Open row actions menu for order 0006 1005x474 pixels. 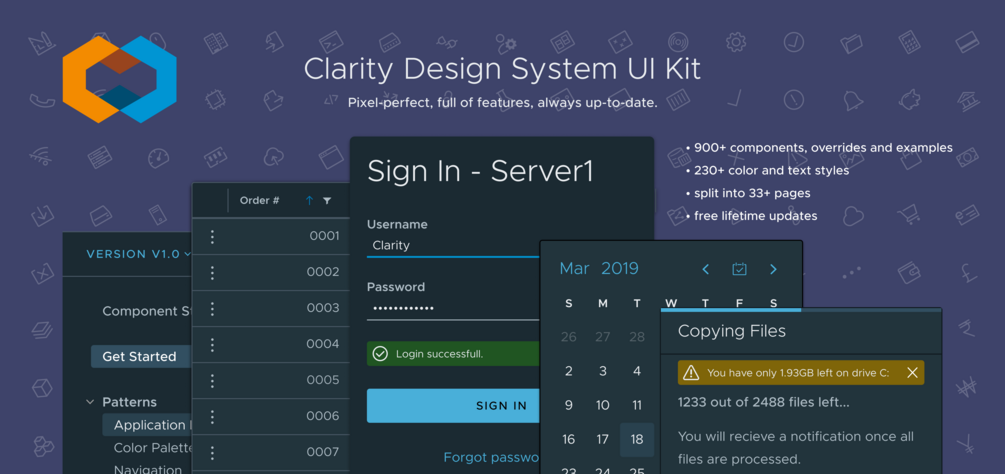[x=212, y=416]
